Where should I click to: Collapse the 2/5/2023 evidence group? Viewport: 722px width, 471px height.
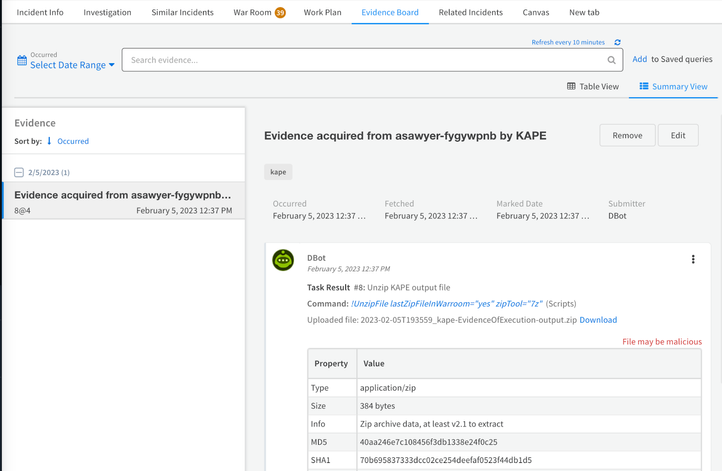pyautogui.click(x=19, y=172)
